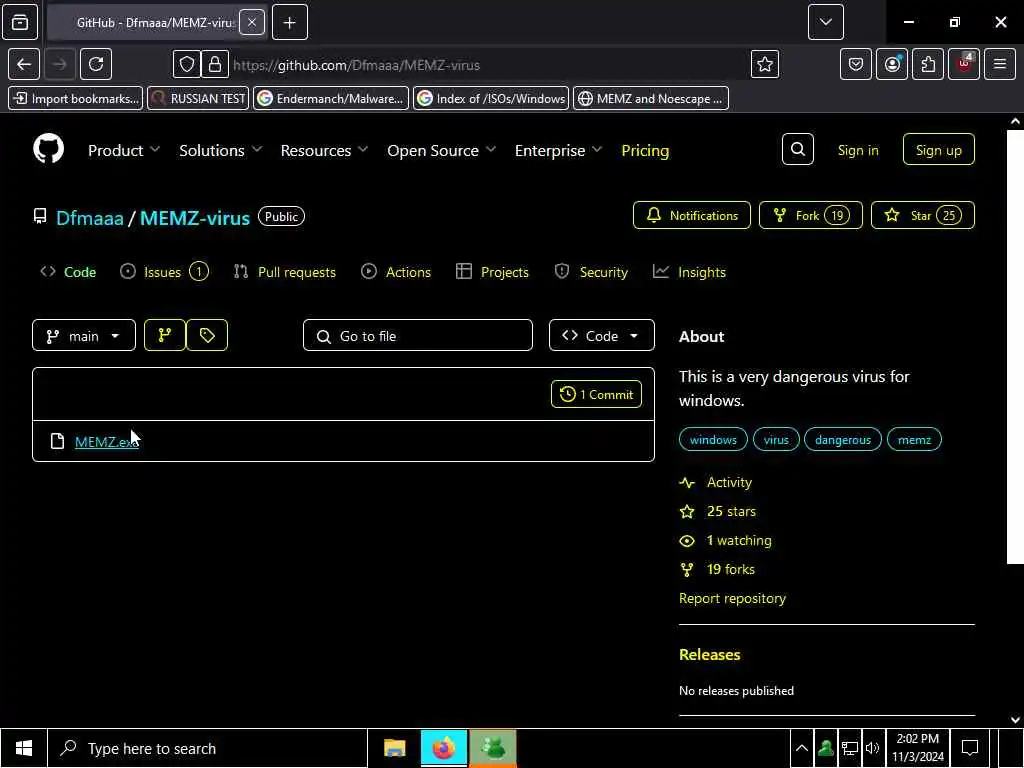Click the browser address bar URL

click(x=357, y=65)
